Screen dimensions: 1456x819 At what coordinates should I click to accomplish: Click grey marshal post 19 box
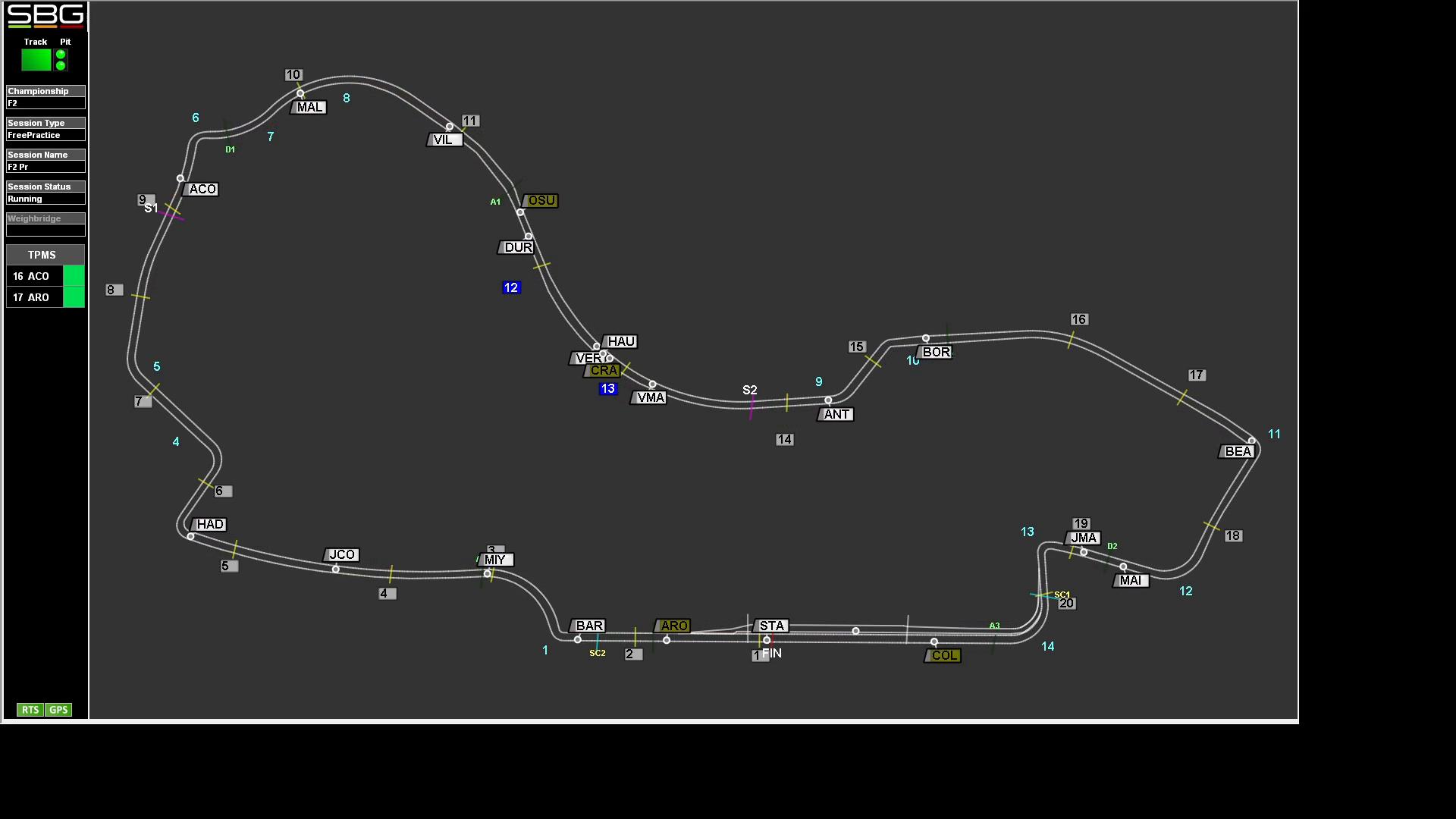point(1081,523)
